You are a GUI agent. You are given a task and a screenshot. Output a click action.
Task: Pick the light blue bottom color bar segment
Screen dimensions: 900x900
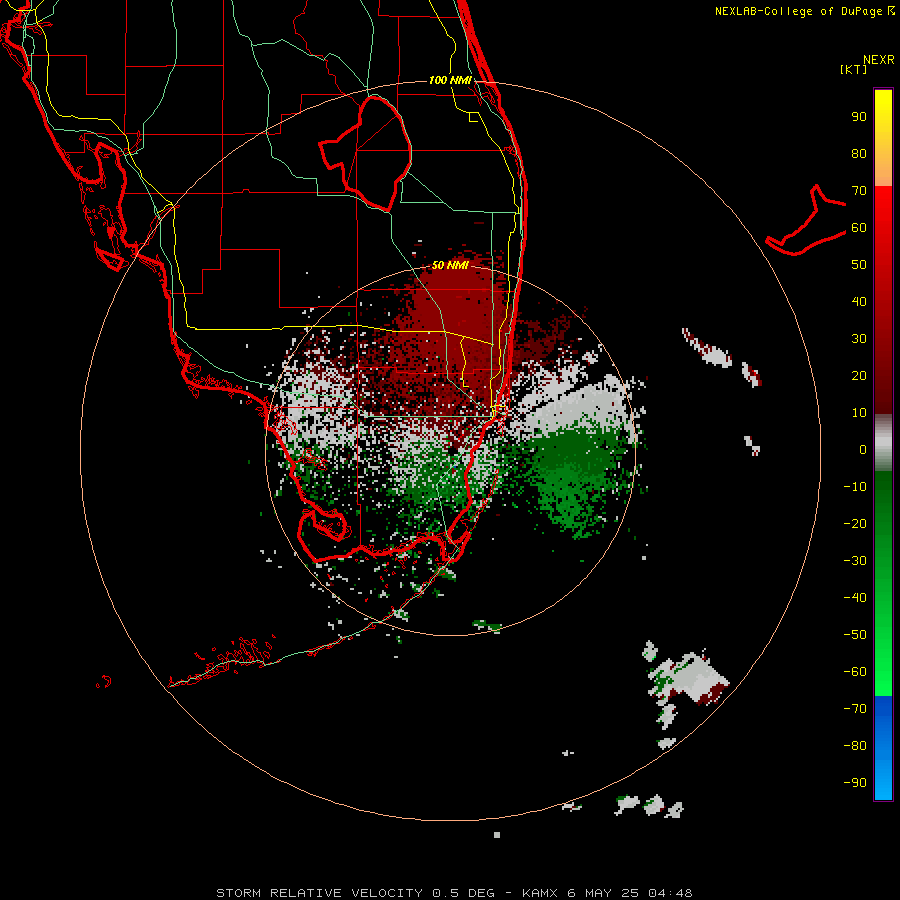coord(883,781)
